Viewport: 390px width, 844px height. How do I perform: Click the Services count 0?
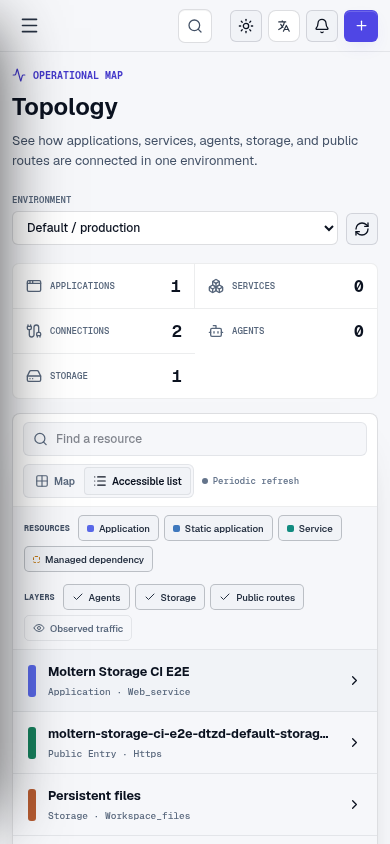(358, 286)
